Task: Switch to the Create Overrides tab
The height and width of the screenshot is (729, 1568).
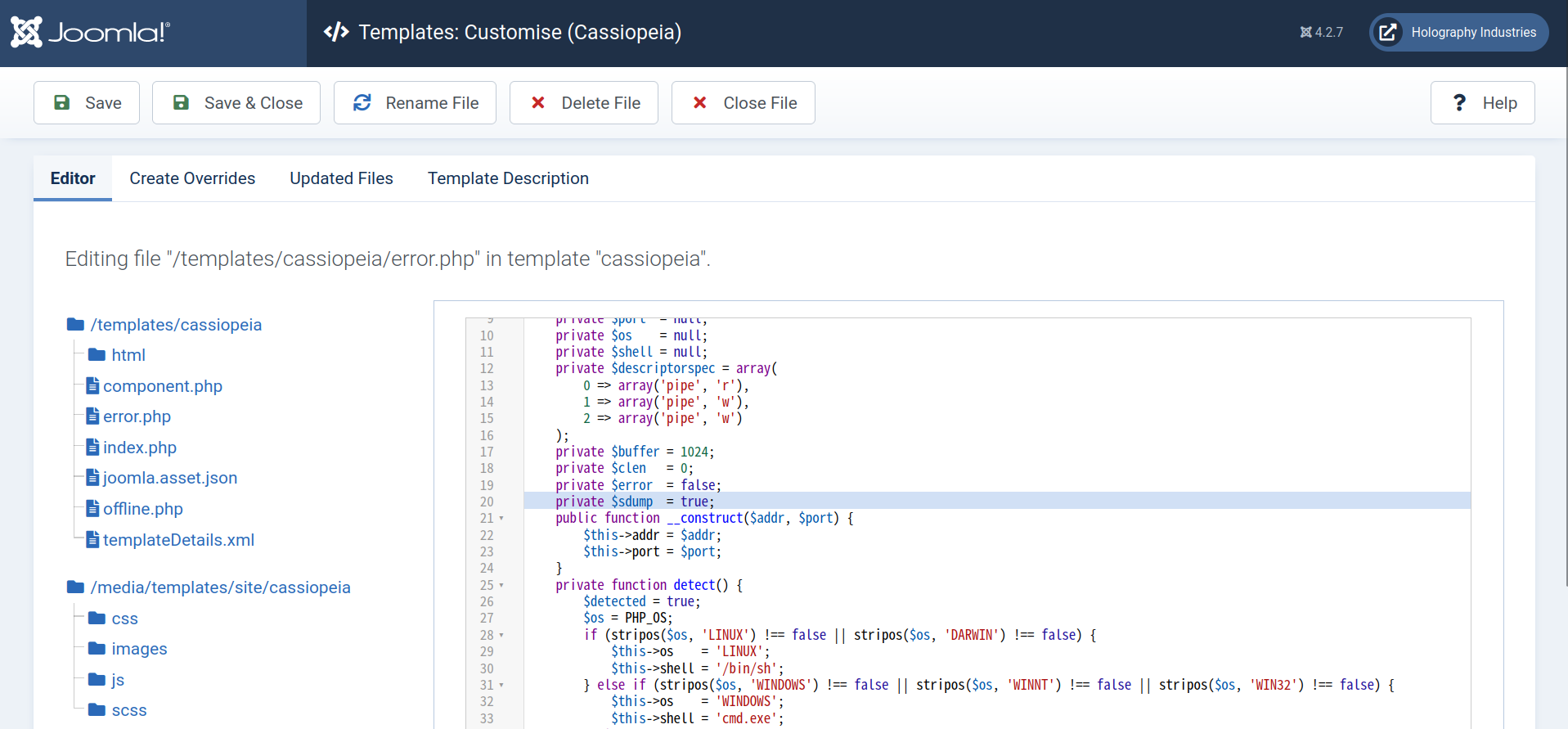Action: (192, 178)
